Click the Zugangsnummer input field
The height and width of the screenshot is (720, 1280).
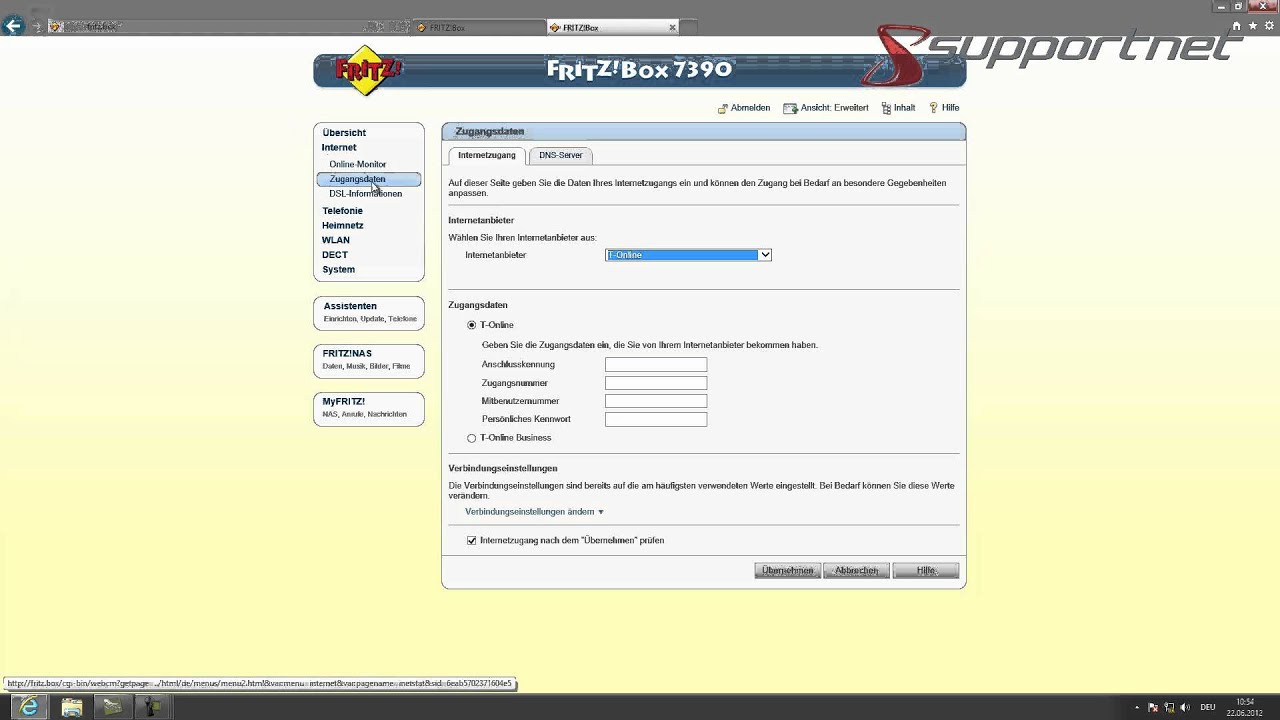[656, 383]
